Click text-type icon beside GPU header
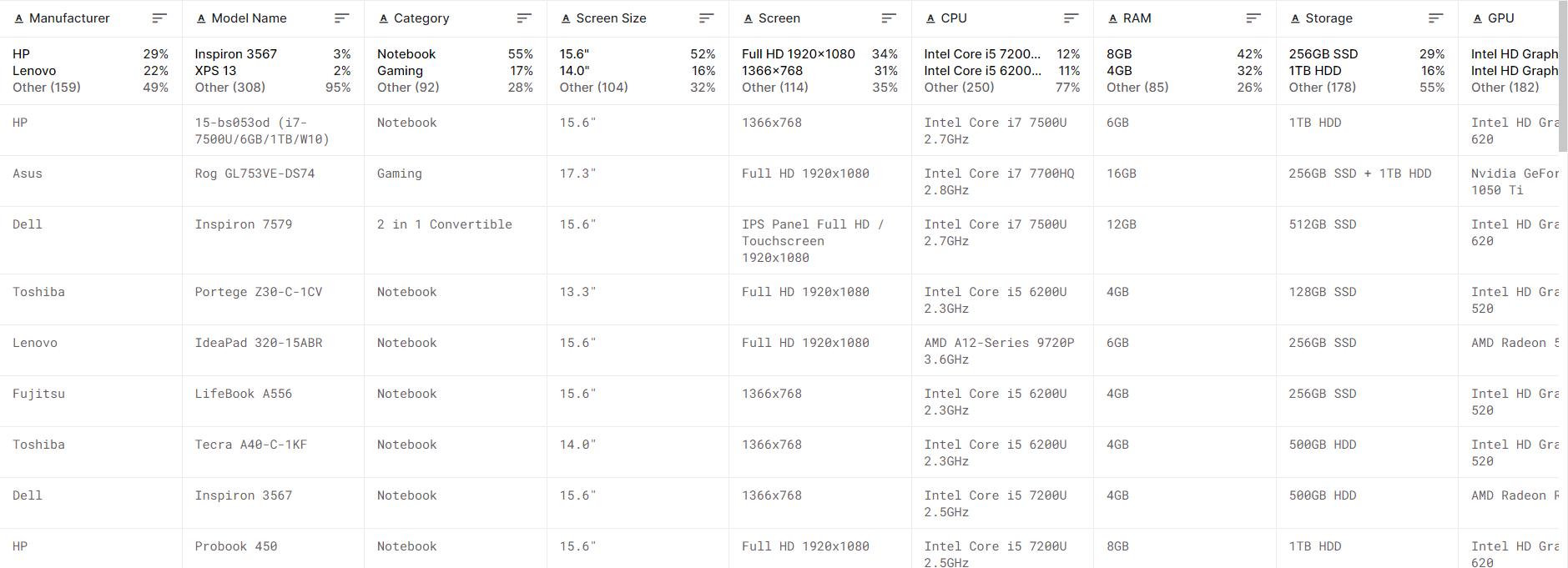 (1477, 18)
